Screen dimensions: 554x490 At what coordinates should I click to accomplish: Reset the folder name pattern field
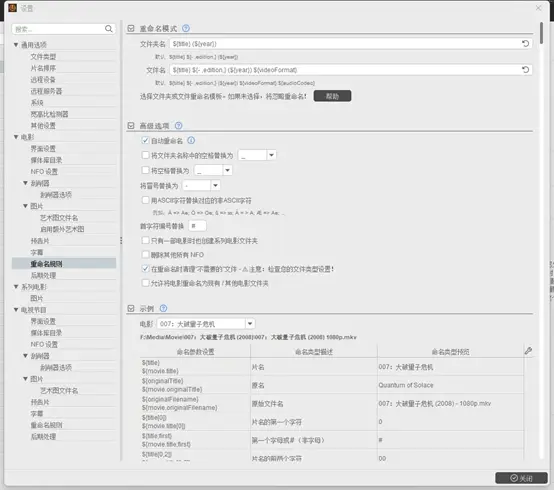tap(525, 43)
